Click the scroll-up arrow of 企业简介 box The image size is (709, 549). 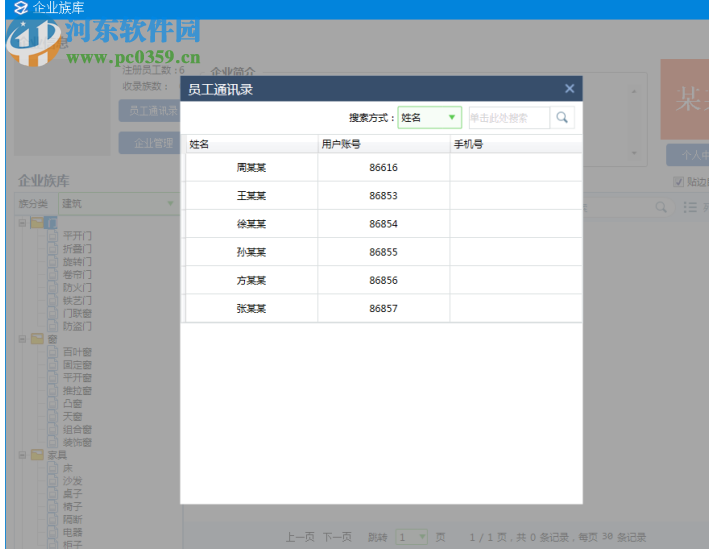(634, 91)
